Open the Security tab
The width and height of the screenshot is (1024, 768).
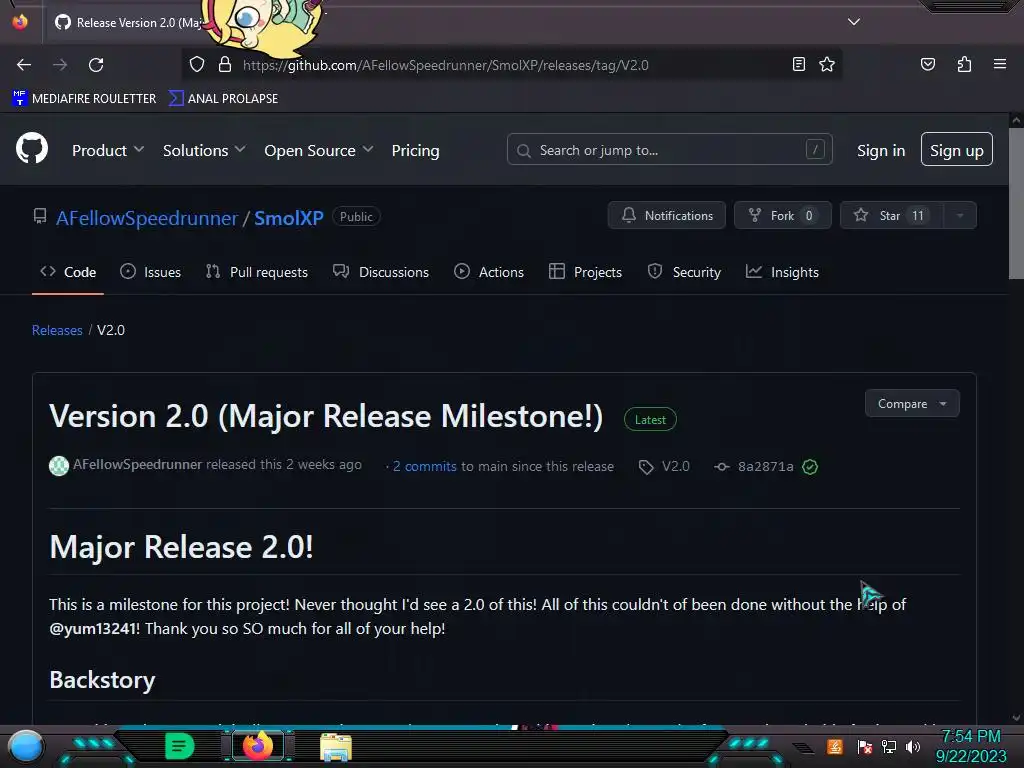click(684, 272)
